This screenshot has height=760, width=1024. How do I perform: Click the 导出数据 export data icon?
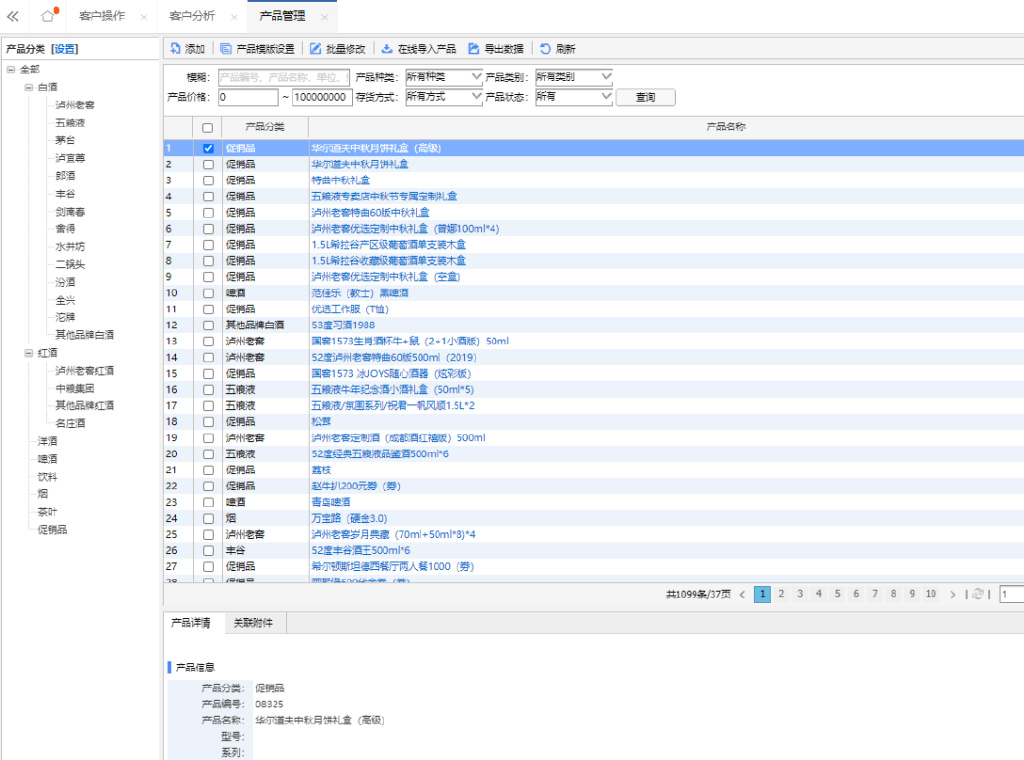pos(474,48)
